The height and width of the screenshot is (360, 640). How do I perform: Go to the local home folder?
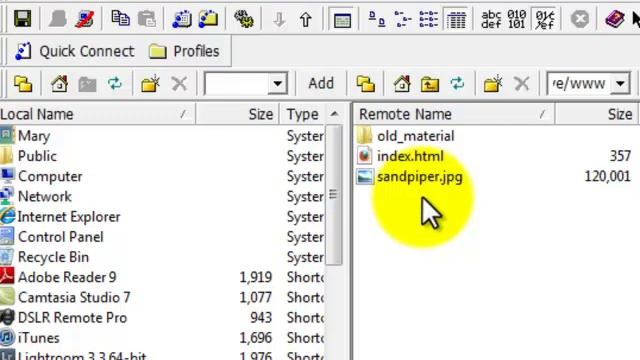point(59,84)
